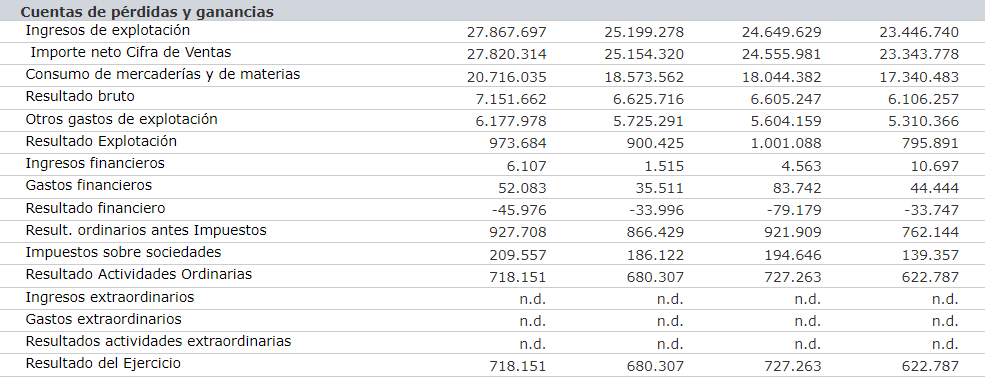Image resolution: width=985 pixels, height=378 pixels.
Task: Select the cell showing 44.444
Action: click(x=935, y=188)
